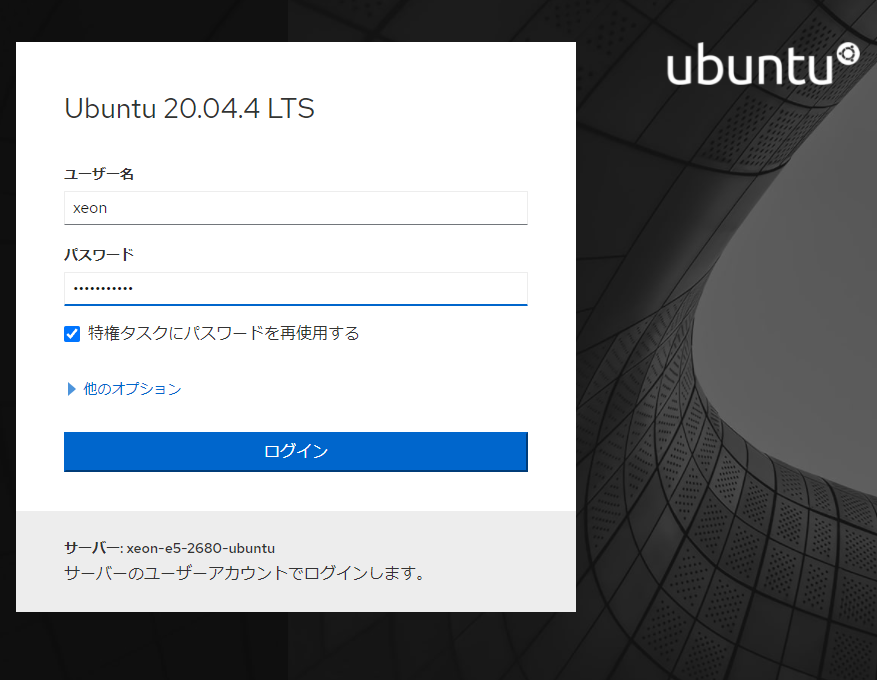Click the username field containing xeon
The height and width of the screenshot is (680, 877).
point(295,208)
